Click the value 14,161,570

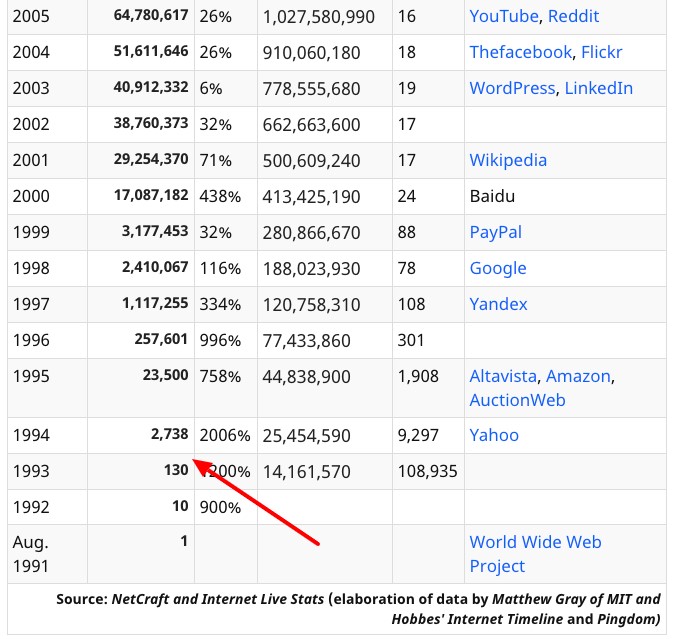click(x=306, y=472)
